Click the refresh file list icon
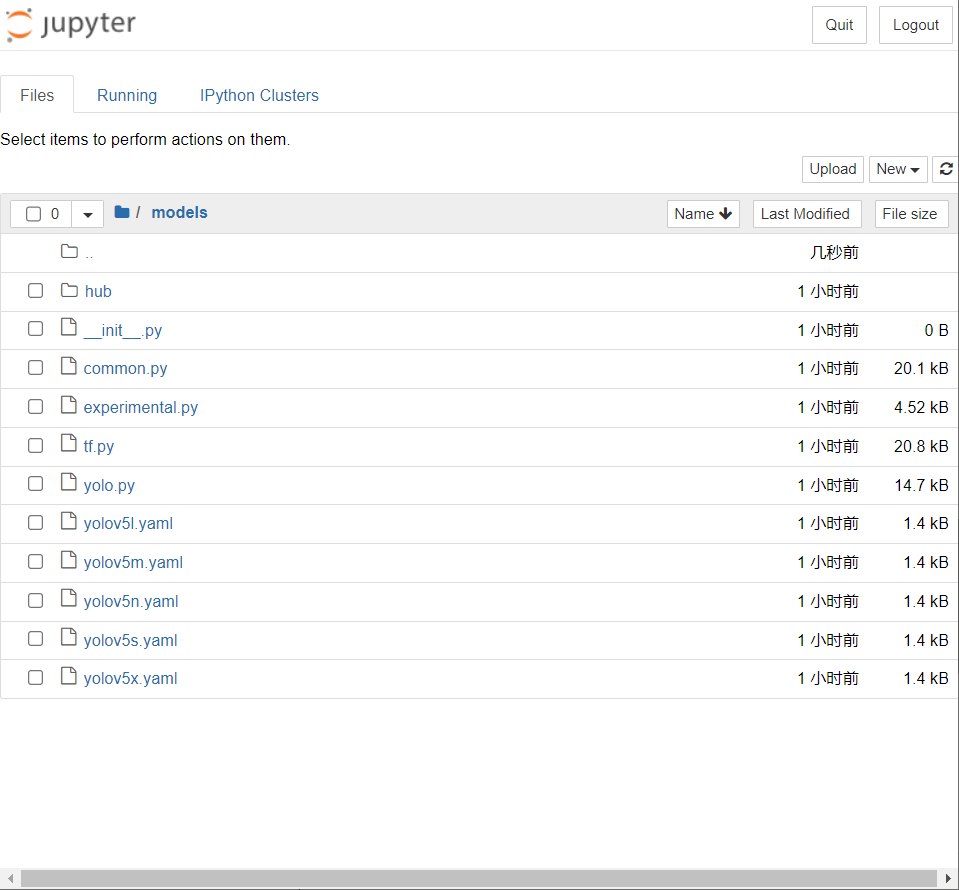The height and width of the screenshot is (890, 959). click(x=946, y=169)
